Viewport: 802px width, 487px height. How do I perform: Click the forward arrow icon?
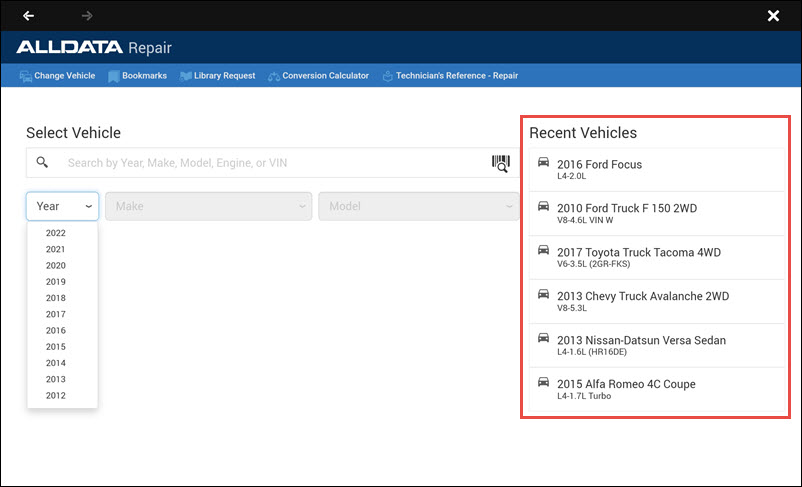point(87,16)
